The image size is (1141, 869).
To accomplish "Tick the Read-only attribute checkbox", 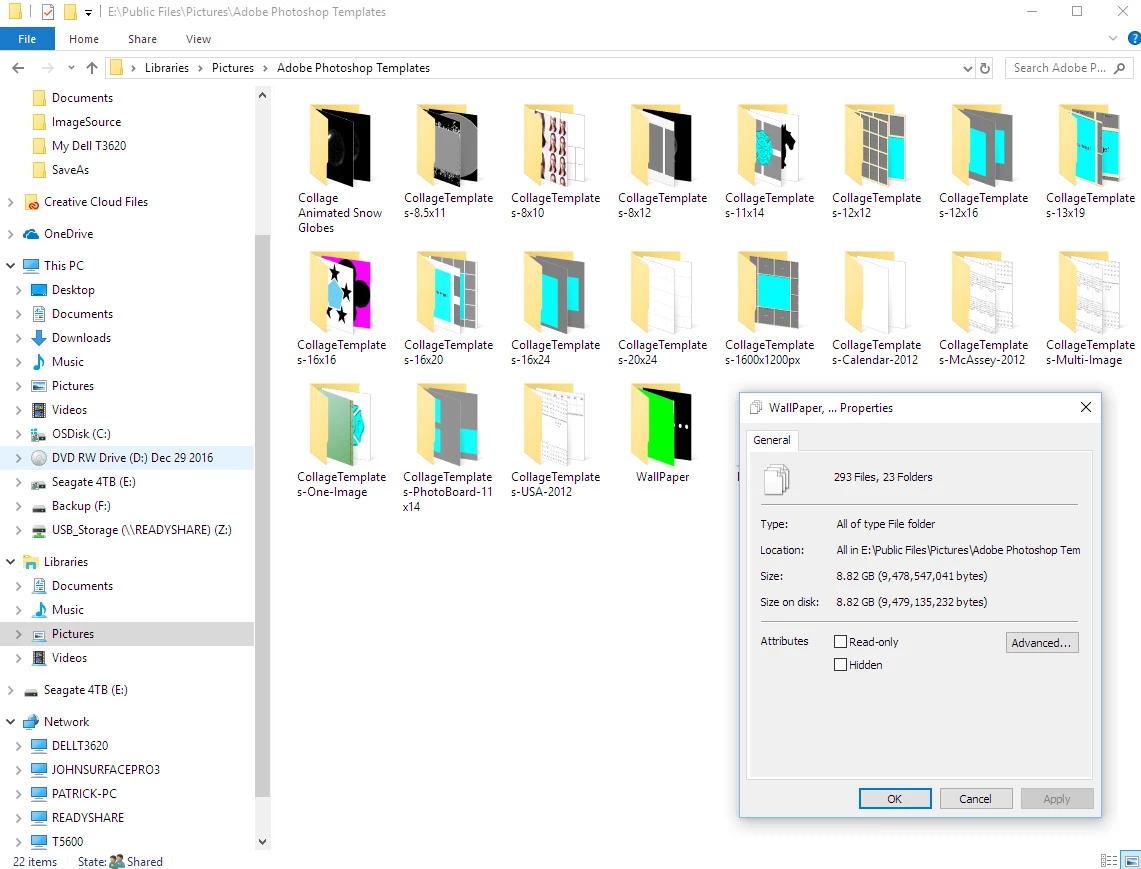I will pyautogui.click(x=840, y=642).
